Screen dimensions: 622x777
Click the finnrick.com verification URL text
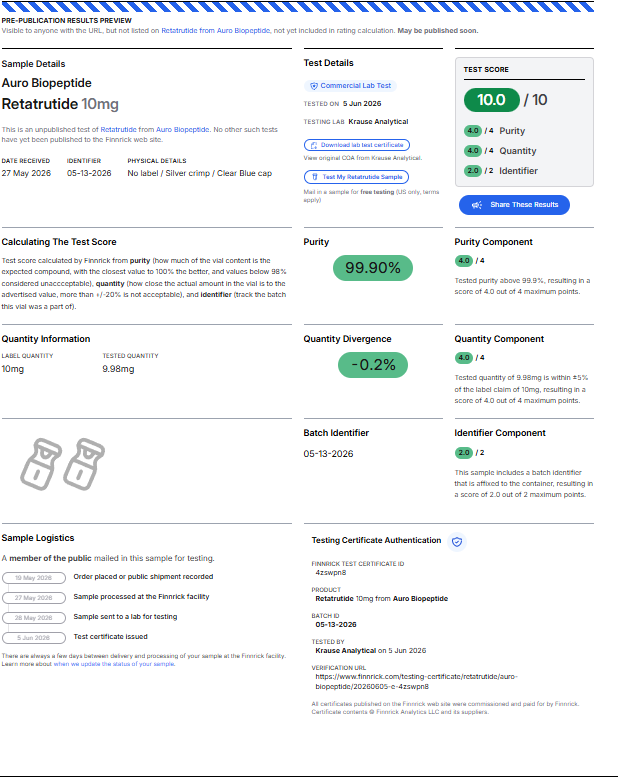click(x=416, y=682)
